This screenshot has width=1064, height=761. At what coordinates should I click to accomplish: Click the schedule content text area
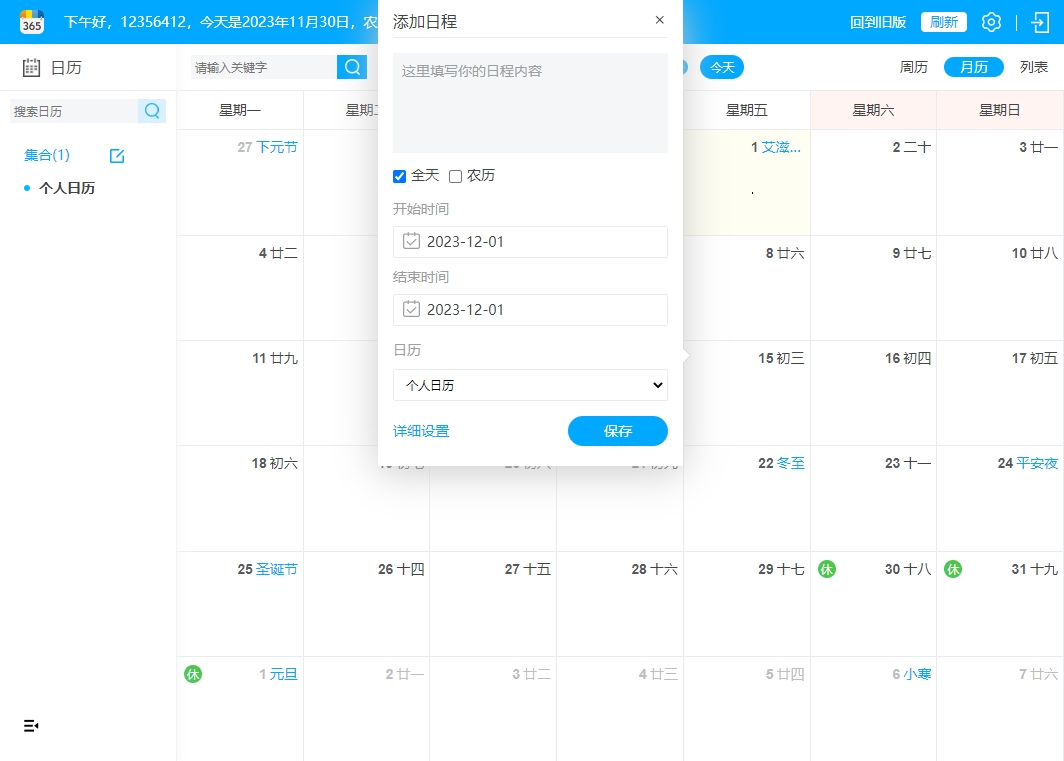tap(530, 102)
